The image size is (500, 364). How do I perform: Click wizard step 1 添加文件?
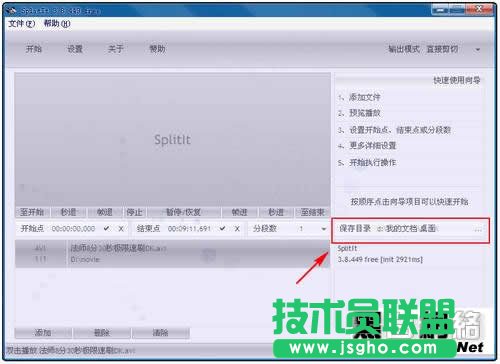tap(359, 97)
